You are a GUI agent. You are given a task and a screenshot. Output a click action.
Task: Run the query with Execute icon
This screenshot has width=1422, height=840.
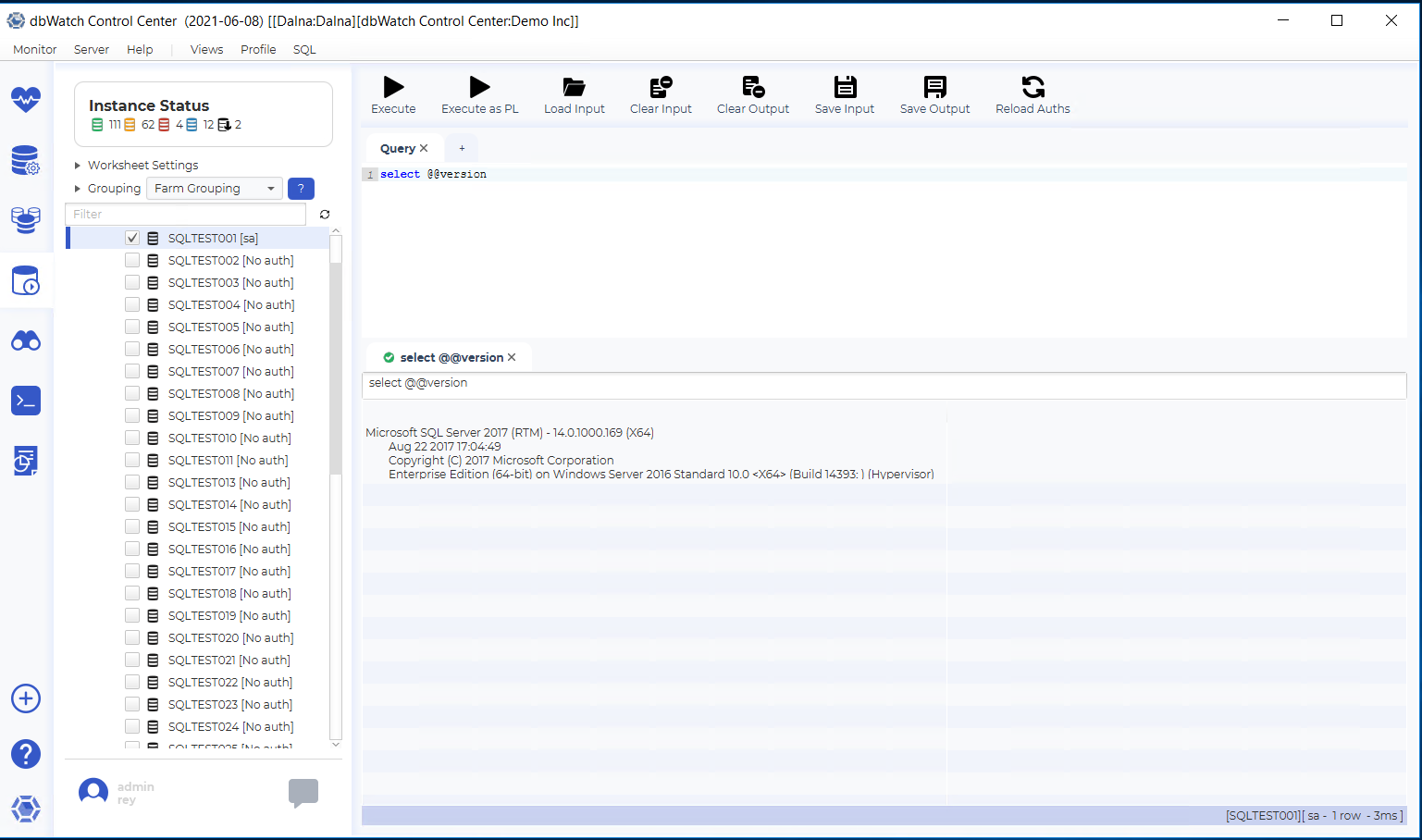coord(393,87)
